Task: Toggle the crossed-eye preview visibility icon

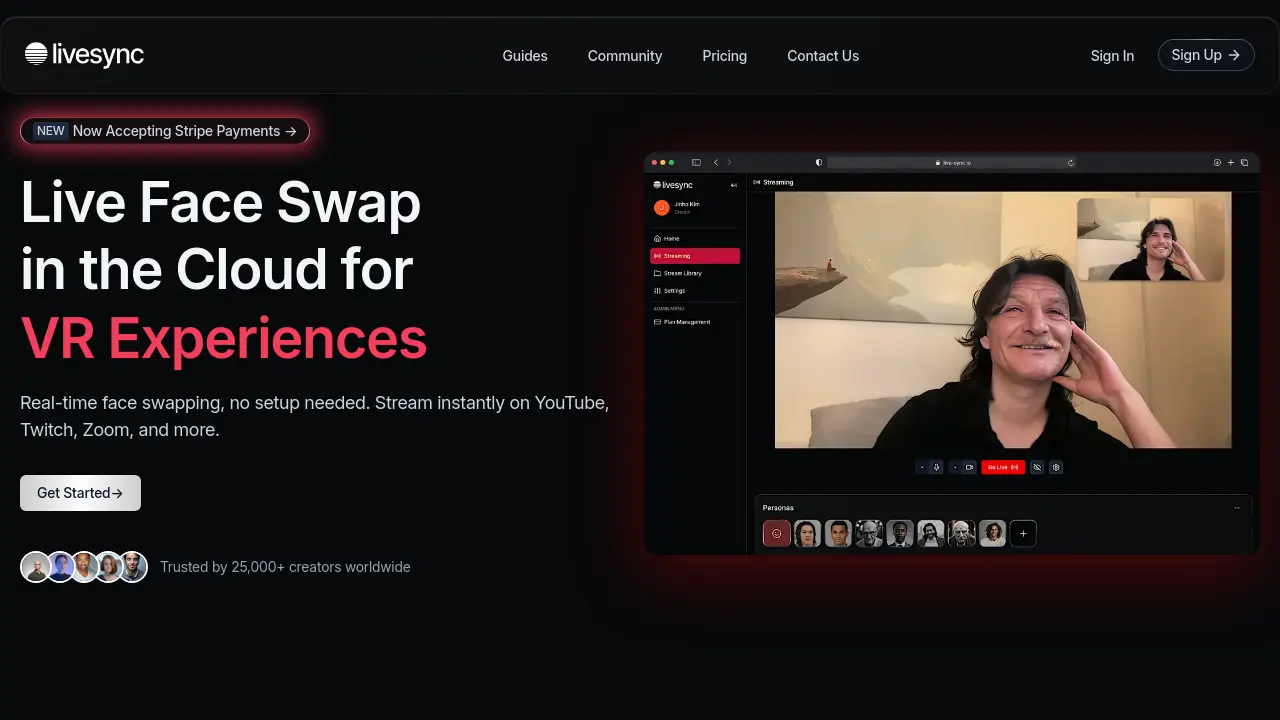Action: pos(1037,467)
